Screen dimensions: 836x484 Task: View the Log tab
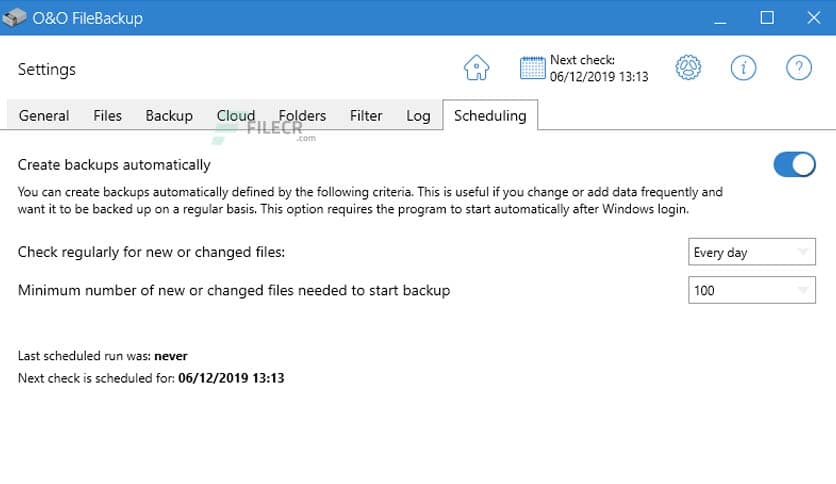(x=418, y=116)
